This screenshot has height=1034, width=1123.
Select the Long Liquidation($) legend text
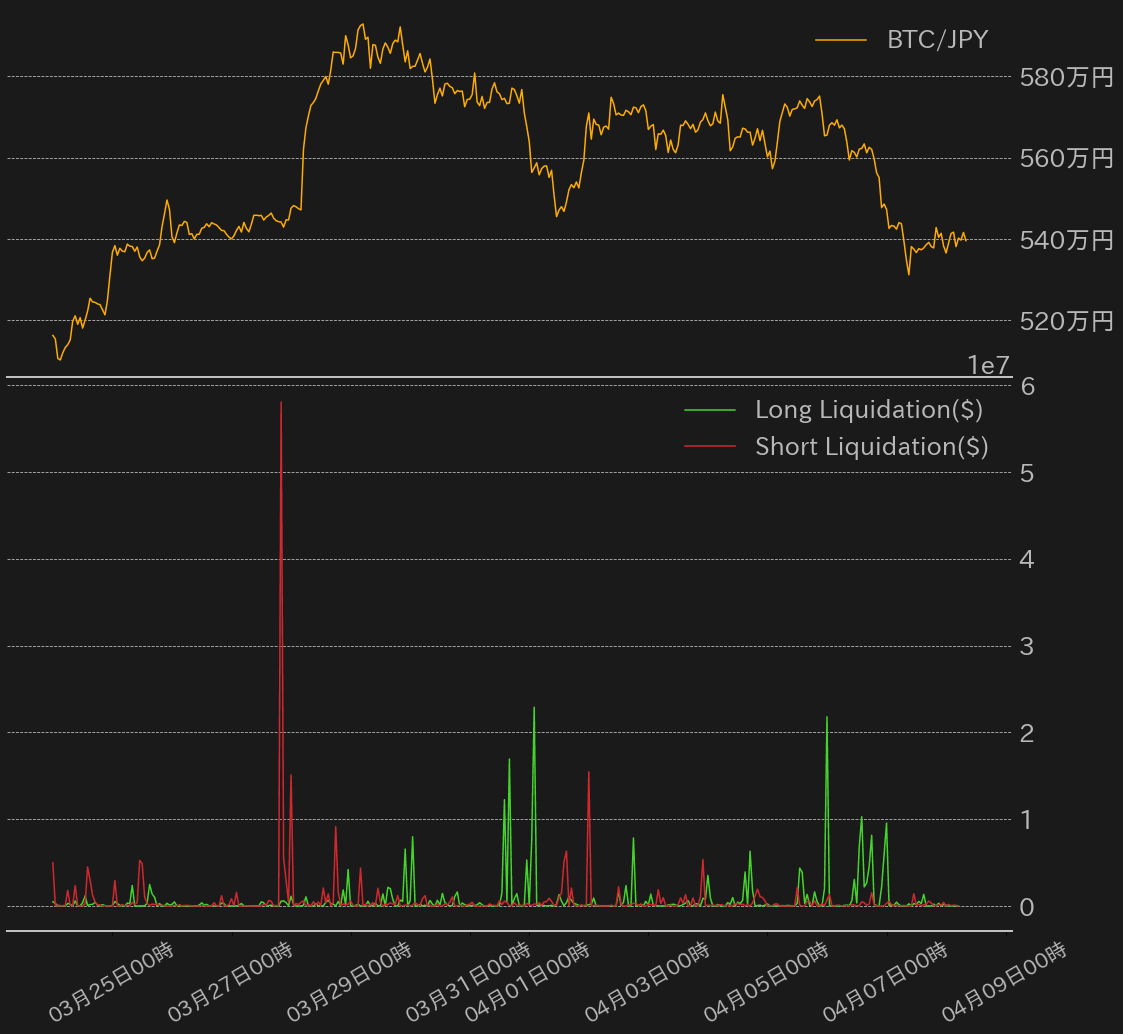[868, 410]
